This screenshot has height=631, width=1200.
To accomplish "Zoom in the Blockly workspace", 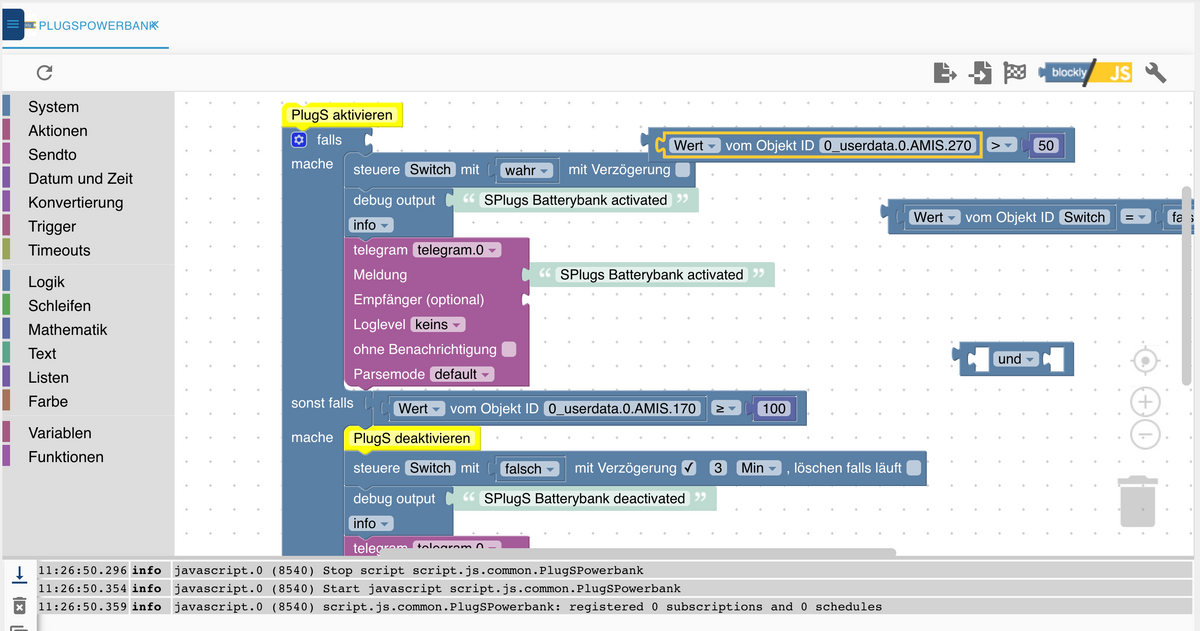I will point(1145,402).
